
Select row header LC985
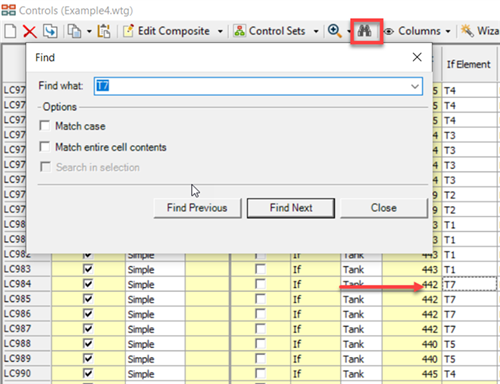point(27,299)
